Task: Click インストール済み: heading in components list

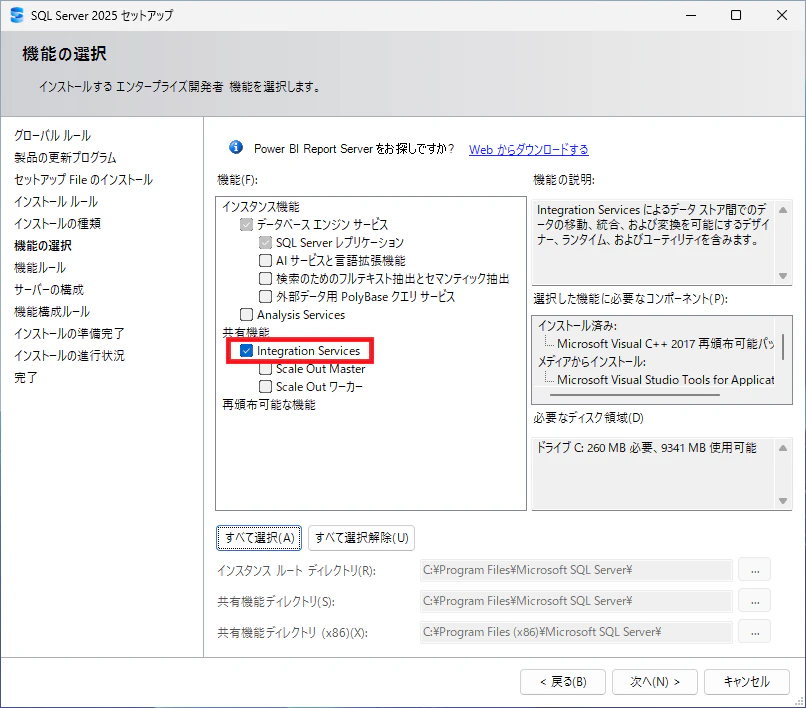Action: pos(578,326)
